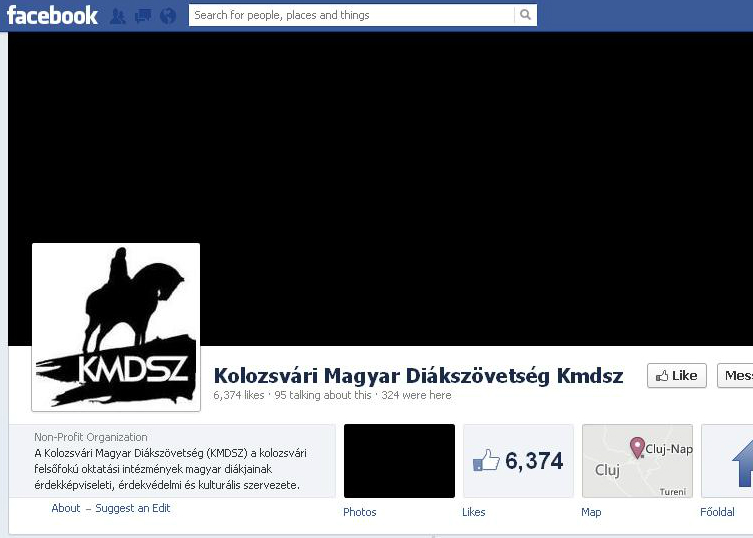Click the 324 were here text
753x538 pixels.
pyautogui.click(x=416, y=395)
